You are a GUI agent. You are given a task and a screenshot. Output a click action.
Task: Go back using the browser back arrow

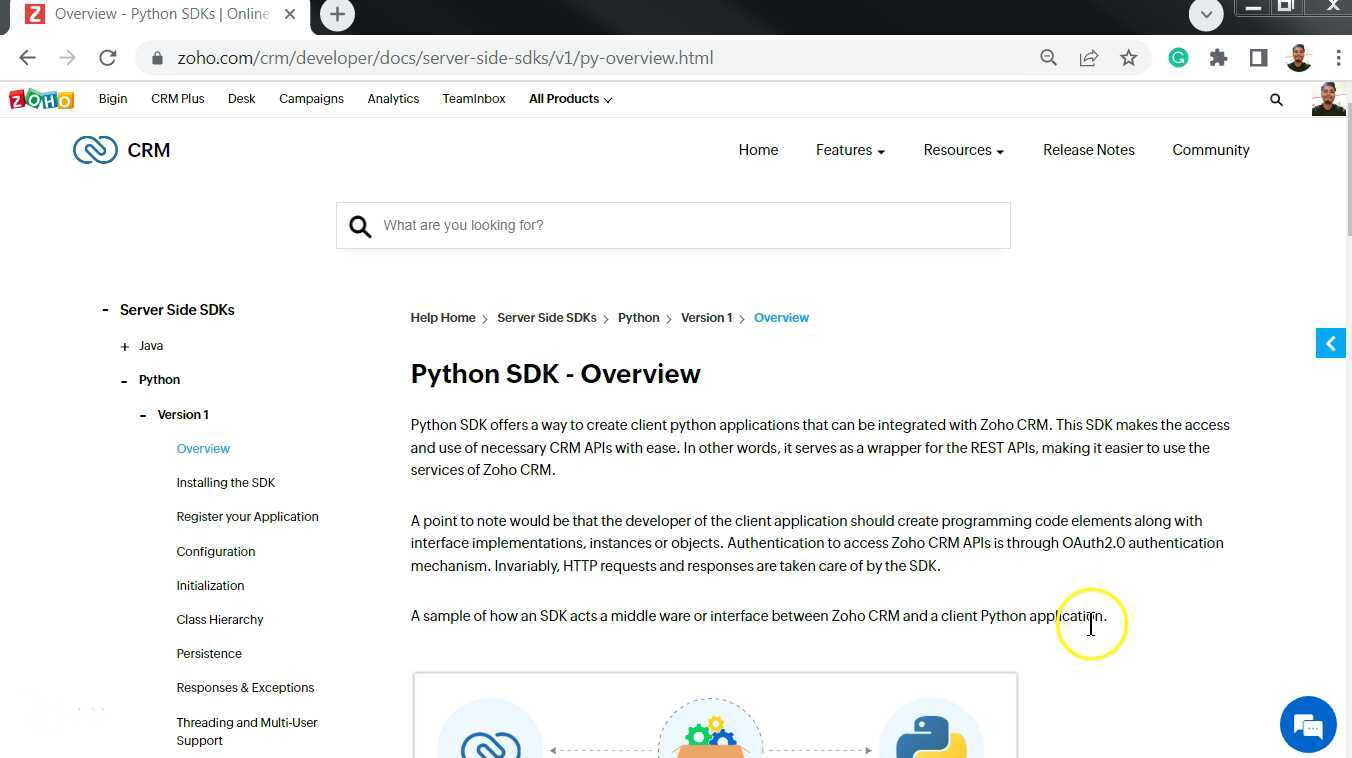pyautogui.click(x=27, y=57)
